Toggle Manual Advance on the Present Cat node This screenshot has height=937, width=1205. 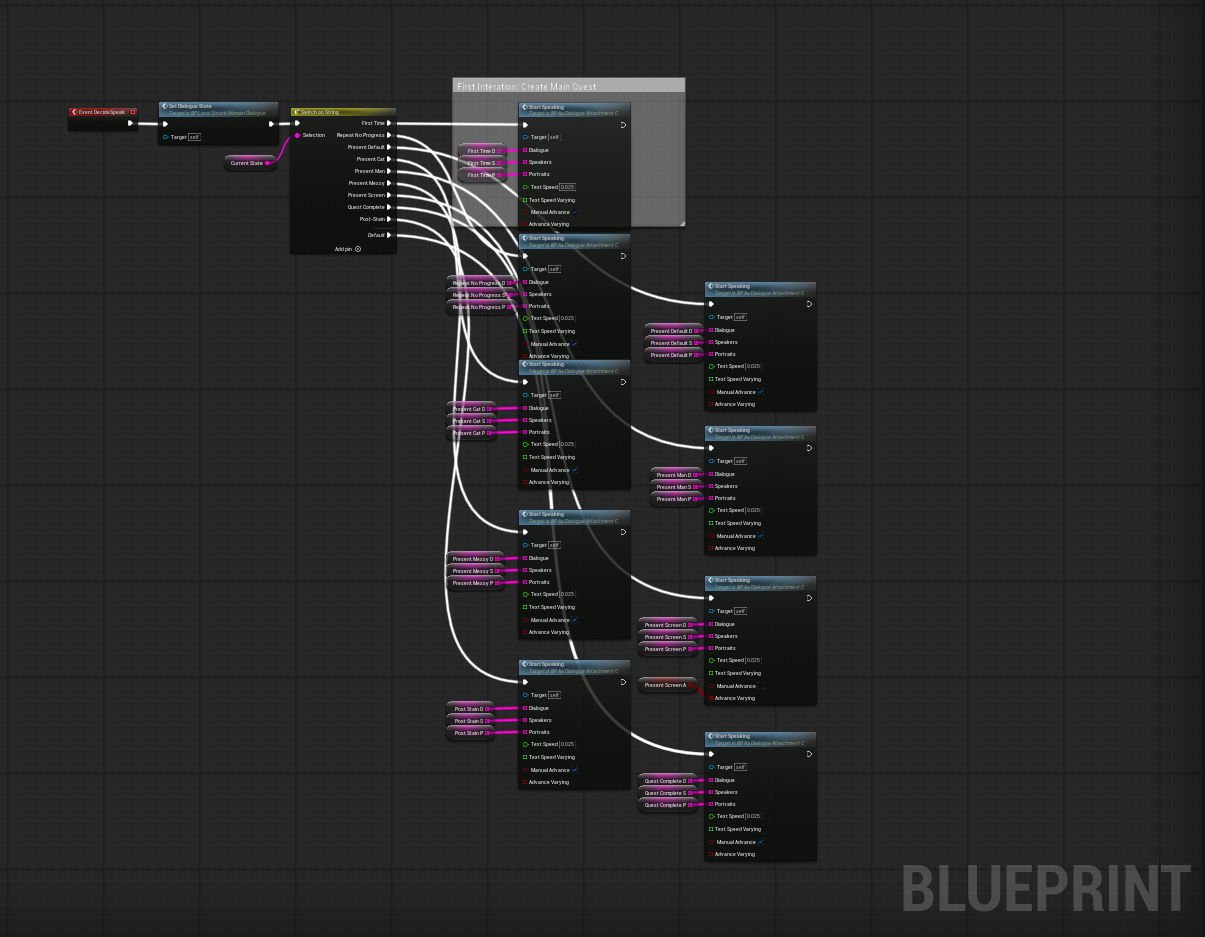click(x=575, y=470)
